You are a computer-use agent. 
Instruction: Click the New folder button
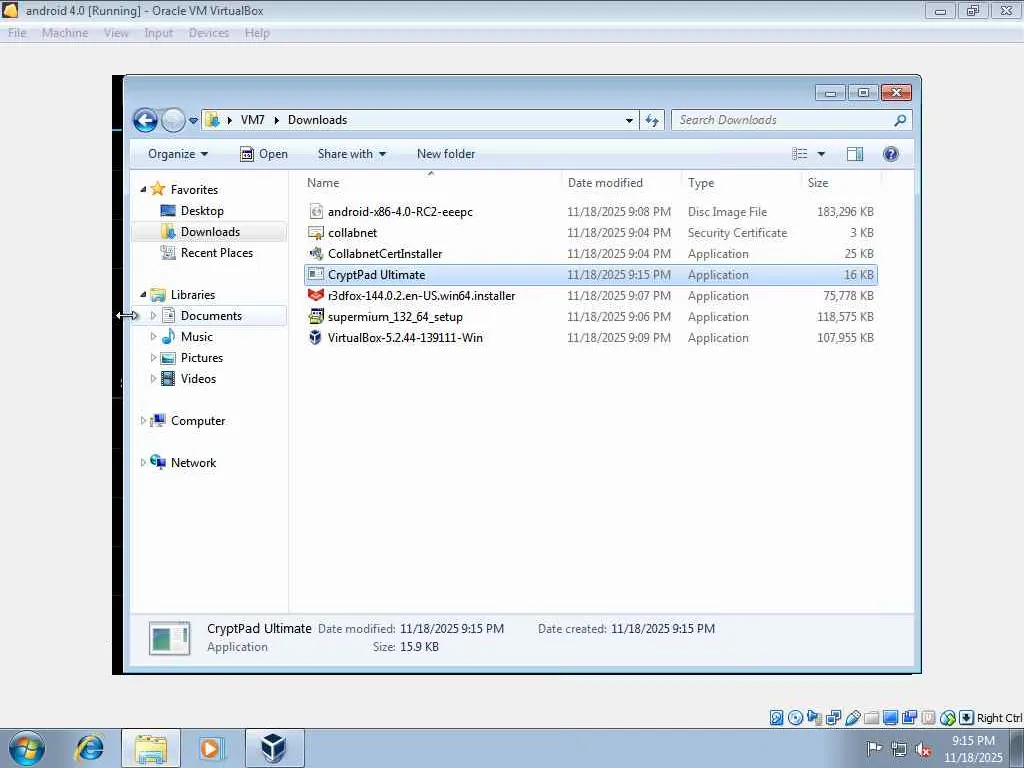tap(446, 154)
